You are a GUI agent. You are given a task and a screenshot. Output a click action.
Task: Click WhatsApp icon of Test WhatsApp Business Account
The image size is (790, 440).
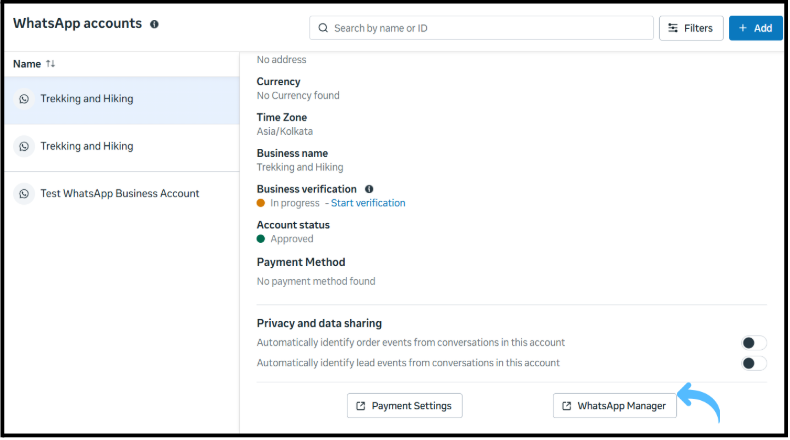pyautogui.click(x=25, y=194)
